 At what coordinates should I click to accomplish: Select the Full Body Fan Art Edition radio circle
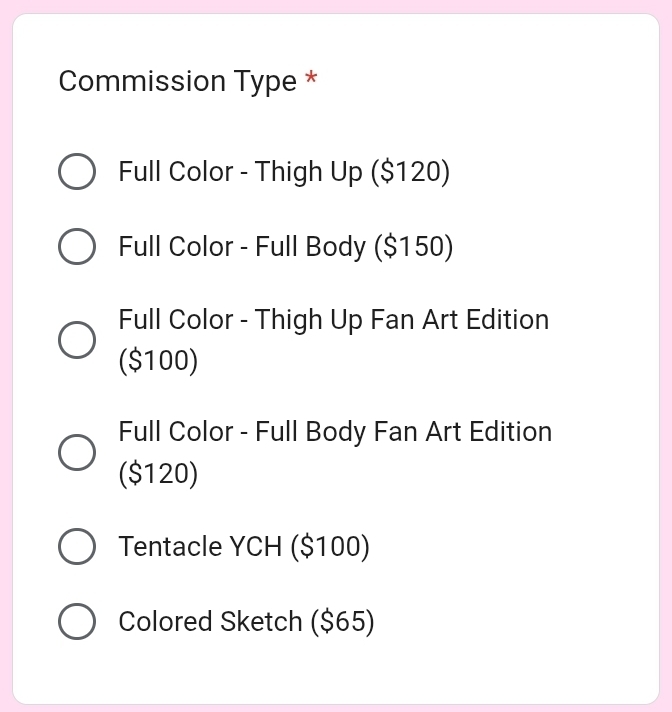77,452
